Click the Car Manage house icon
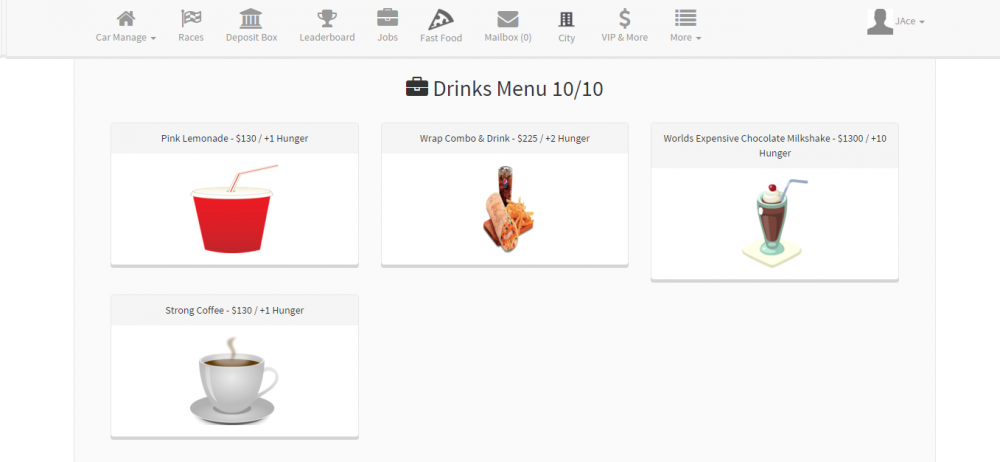The width and height of the screenshot is (1000, 462). coord(125,19)
